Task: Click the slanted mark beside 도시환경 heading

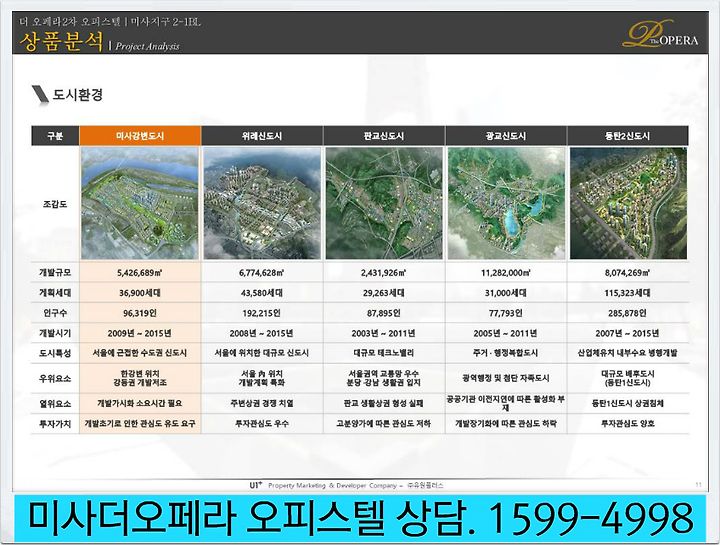Action: [x=40, y=94]
